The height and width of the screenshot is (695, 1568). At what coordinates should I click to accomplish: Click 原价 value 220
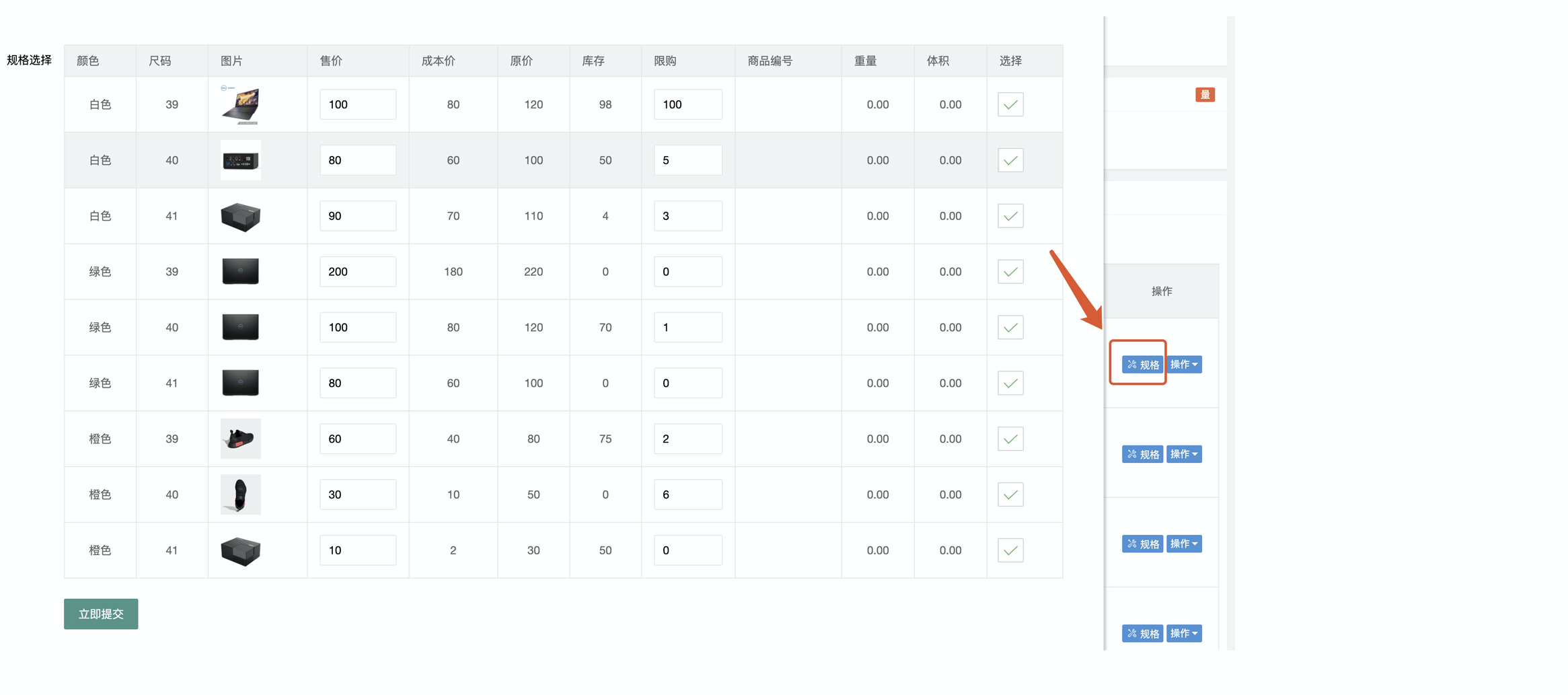533,272
